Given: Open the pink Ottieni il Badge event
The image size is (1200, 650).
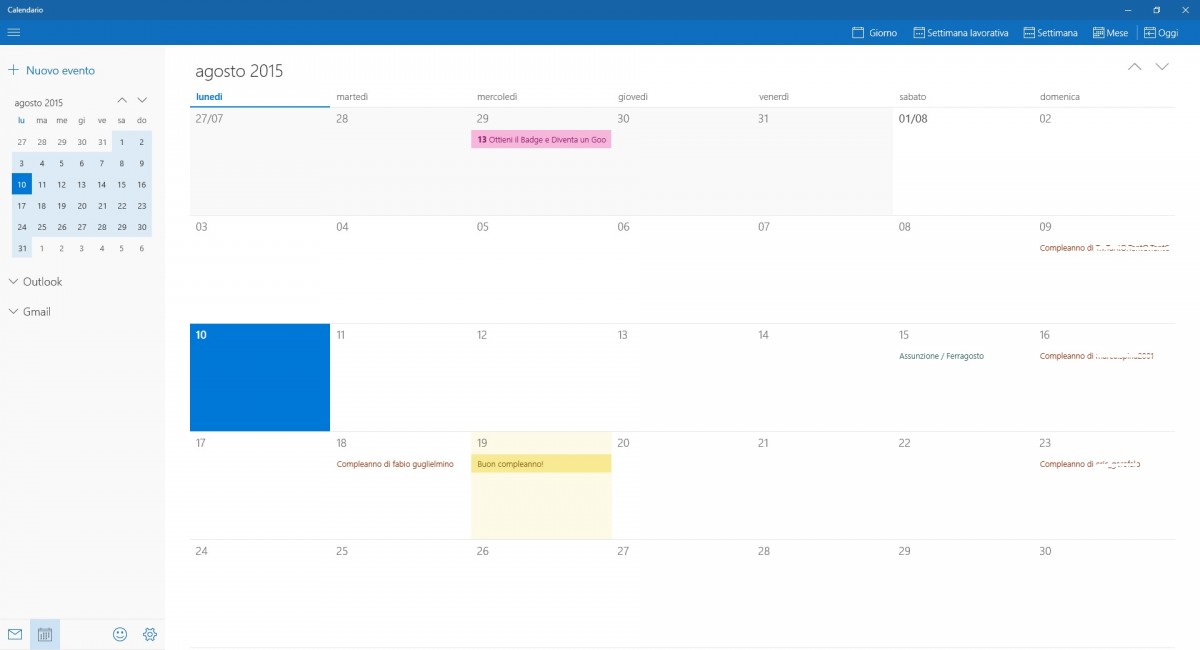Looking at the screenshot, I should click(x=541, y=140).
